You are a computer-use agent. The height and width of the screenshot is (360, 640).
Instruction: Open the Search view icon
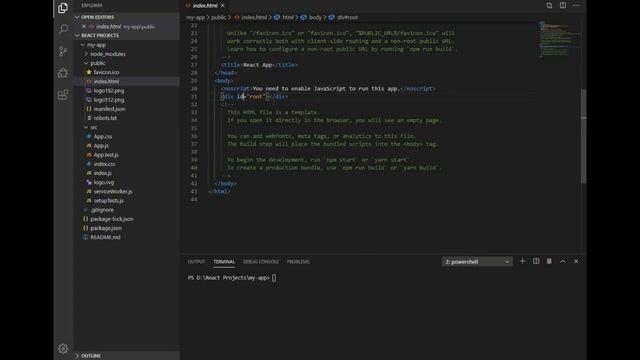(63, 29)
